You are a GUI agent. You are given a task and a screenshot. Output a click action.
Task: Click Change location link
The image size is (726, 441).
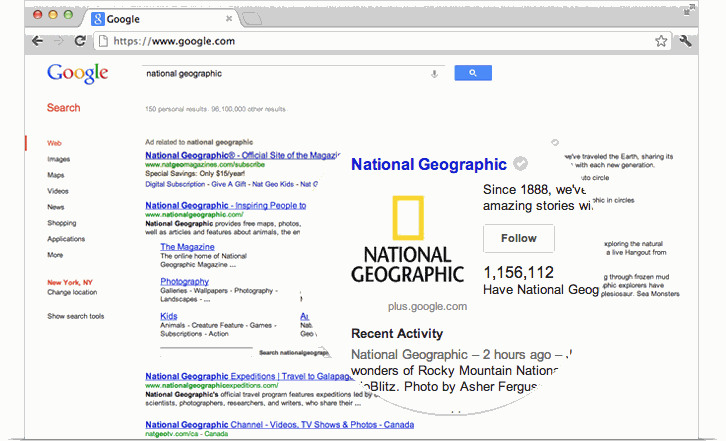click(72, 292)
